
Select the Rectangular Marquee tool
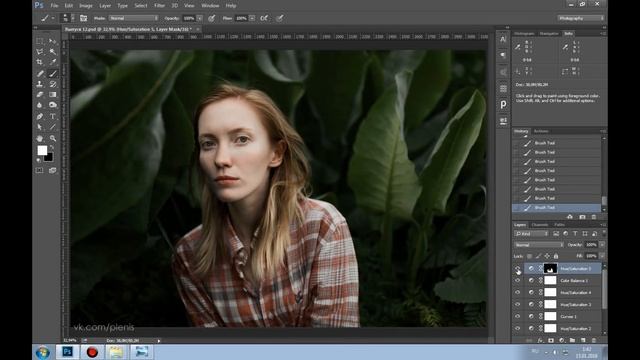40,41
